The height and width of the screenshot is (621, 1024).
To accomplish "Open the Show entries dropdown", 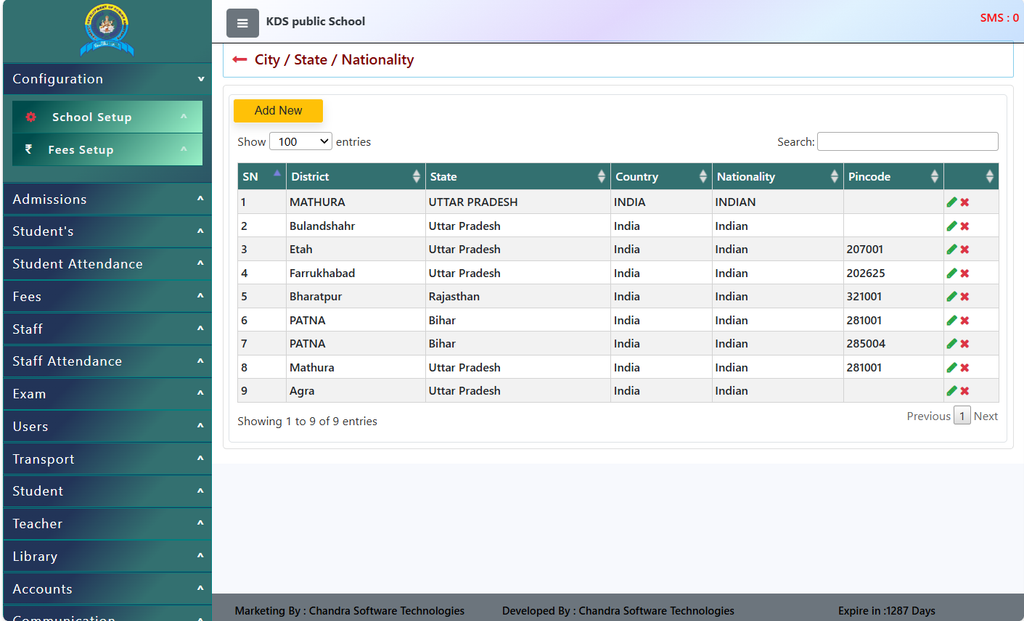I will tap(300, 142).
